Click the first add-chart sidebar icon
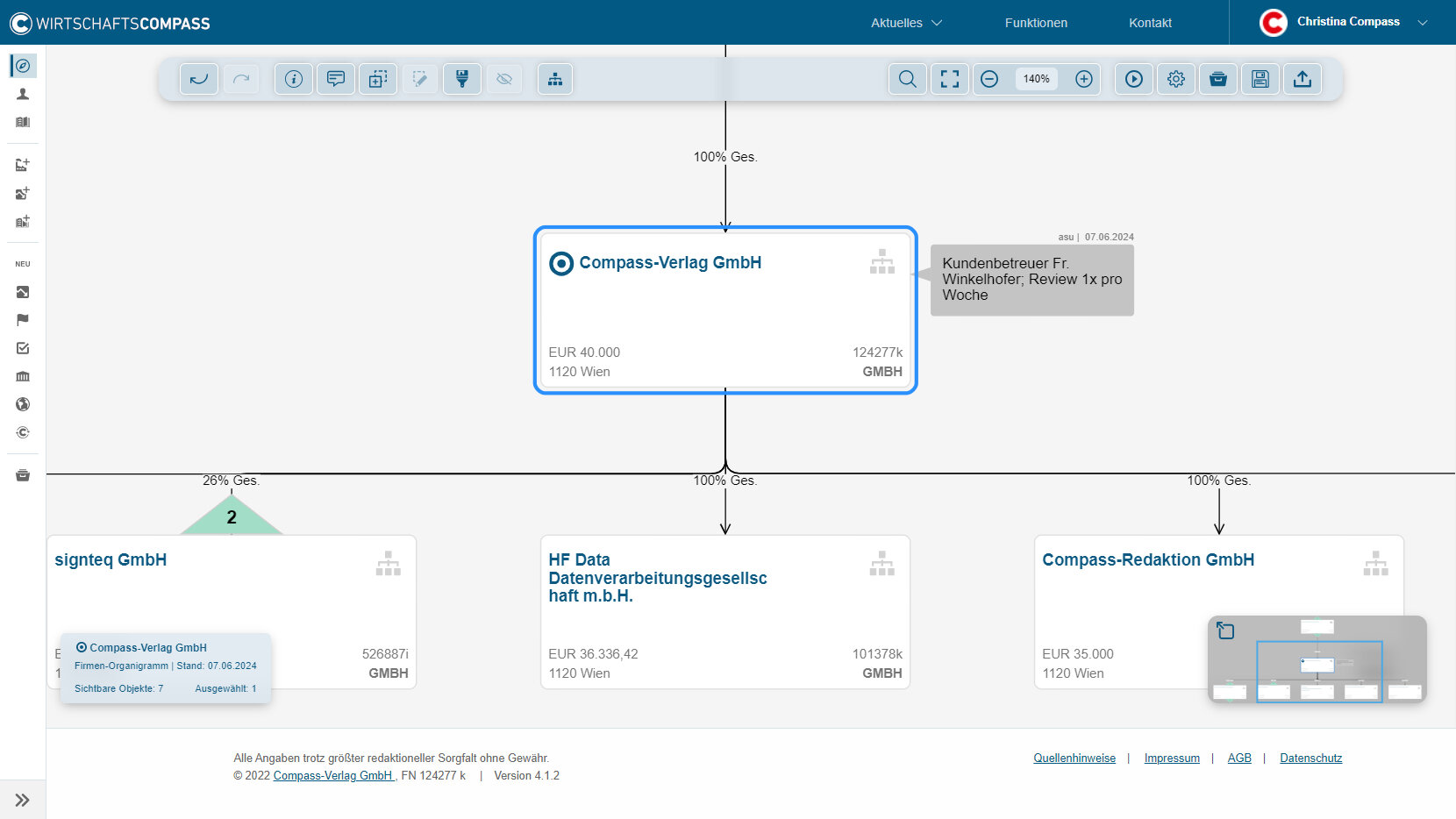The image size is (1456, 819). 23,165
